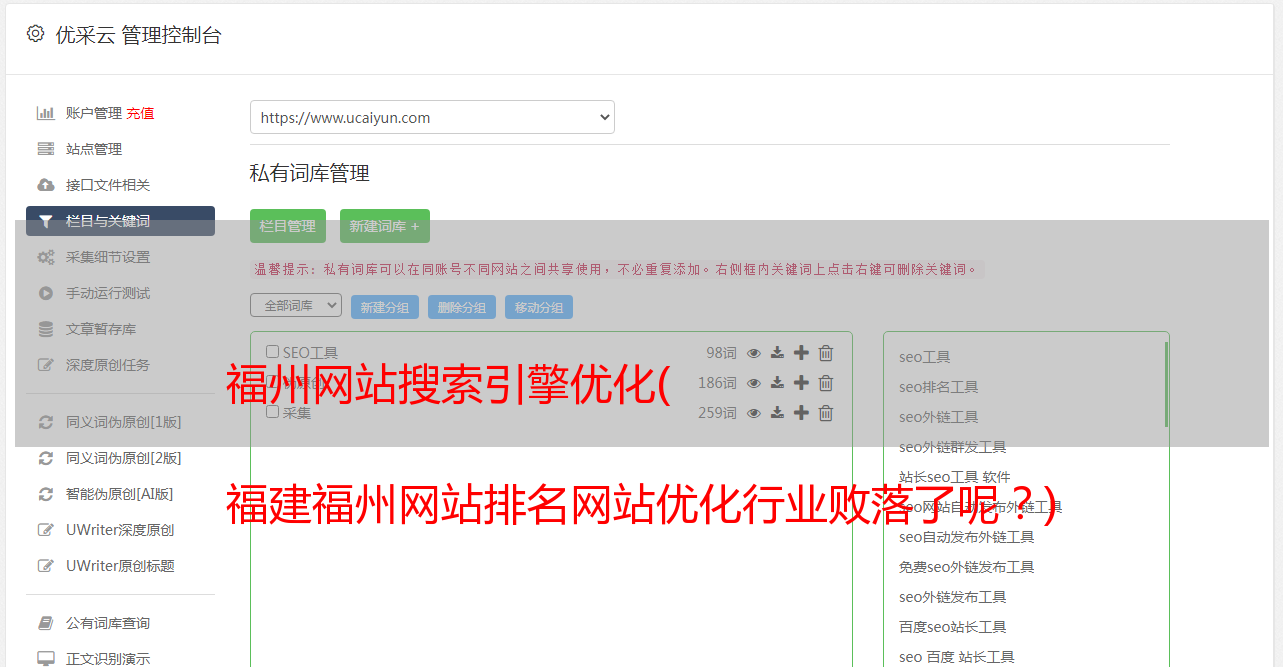
Task: View SEO工具 keywords with the eye icon
Action: pos(754,353)
